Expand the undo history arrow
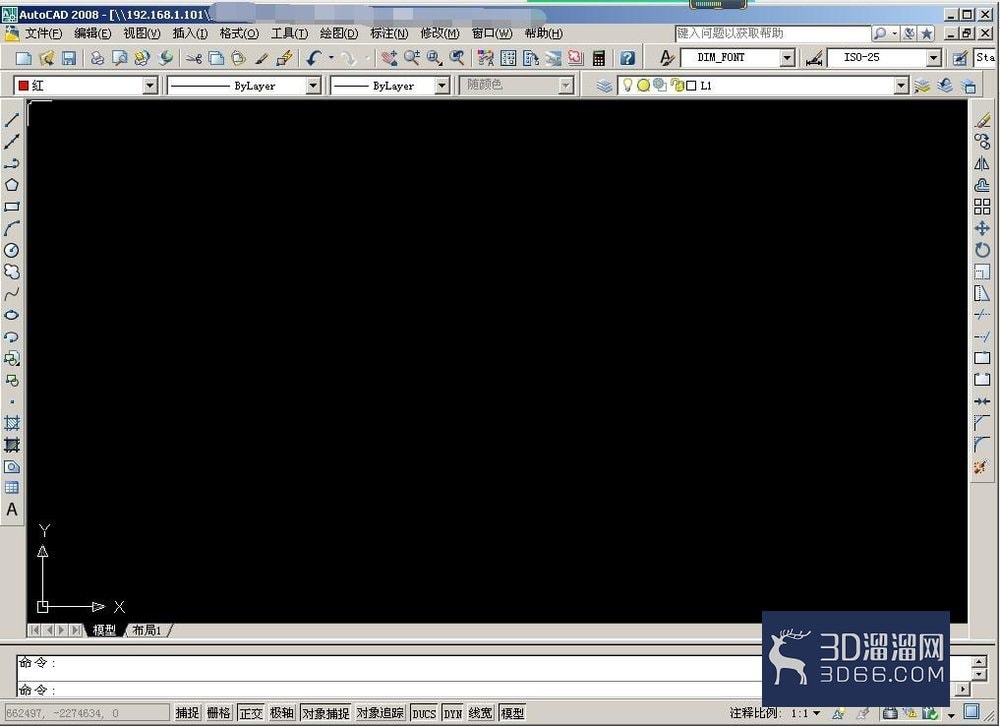Screen dimensions: 1000x726 pyautogui.click(x=331, y=58)
